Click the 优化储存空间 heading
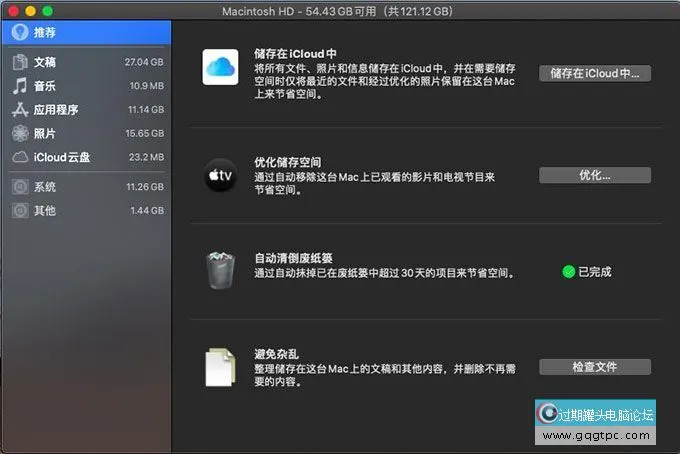 [288, 162]
